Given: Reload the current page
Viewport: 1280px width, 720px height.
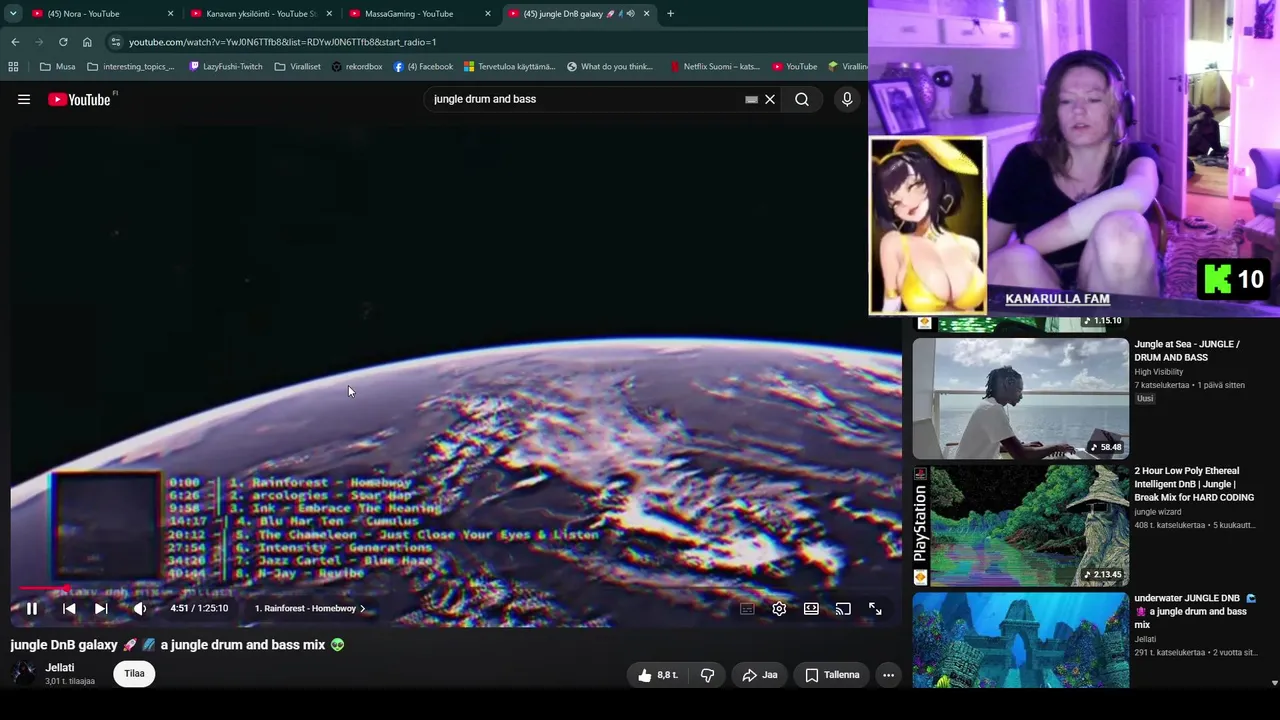Looking at the screenshot, I should click(63, 42).
